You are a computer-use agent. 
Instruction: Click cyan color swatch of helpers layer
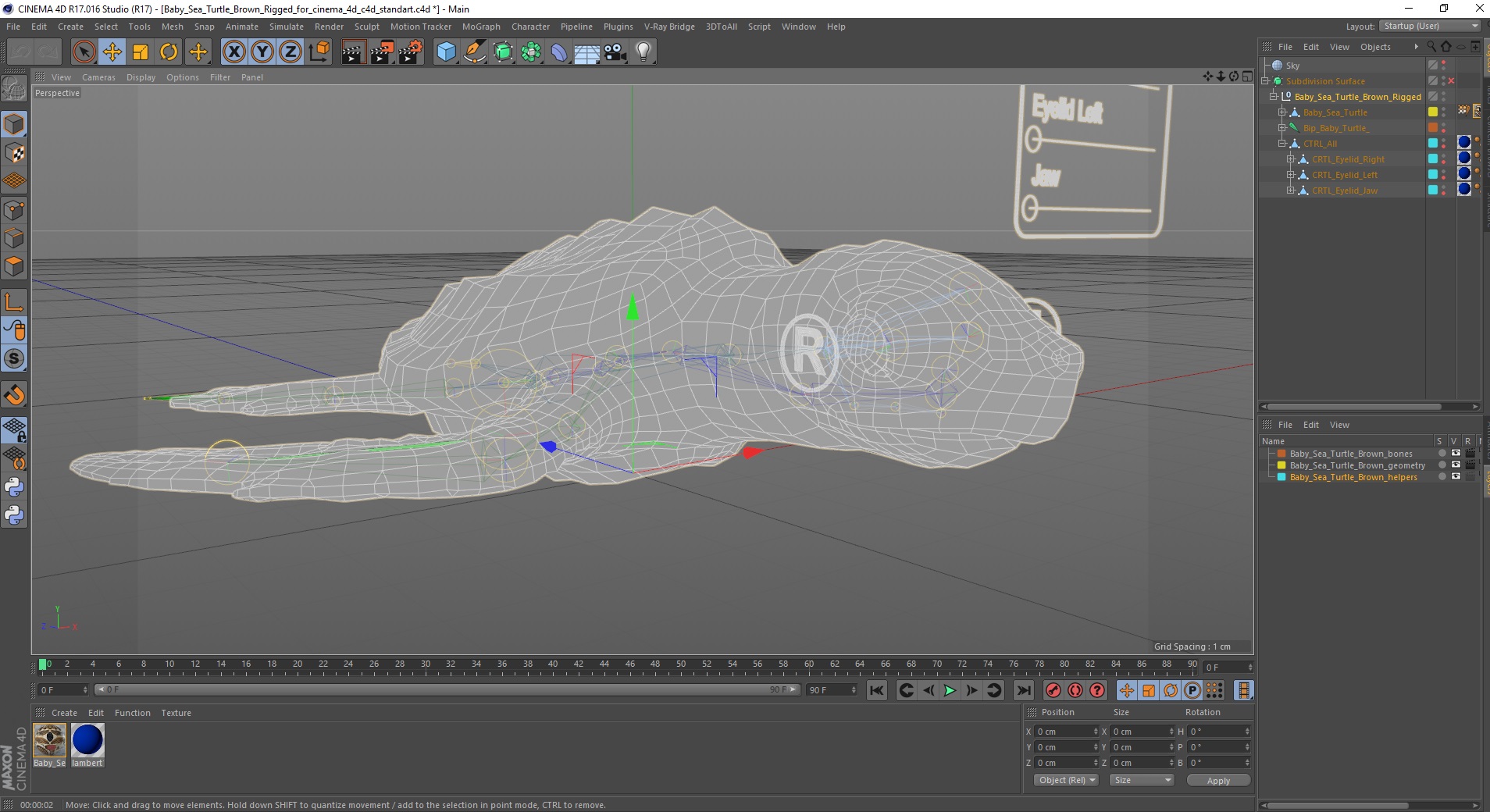(1281, 477)
